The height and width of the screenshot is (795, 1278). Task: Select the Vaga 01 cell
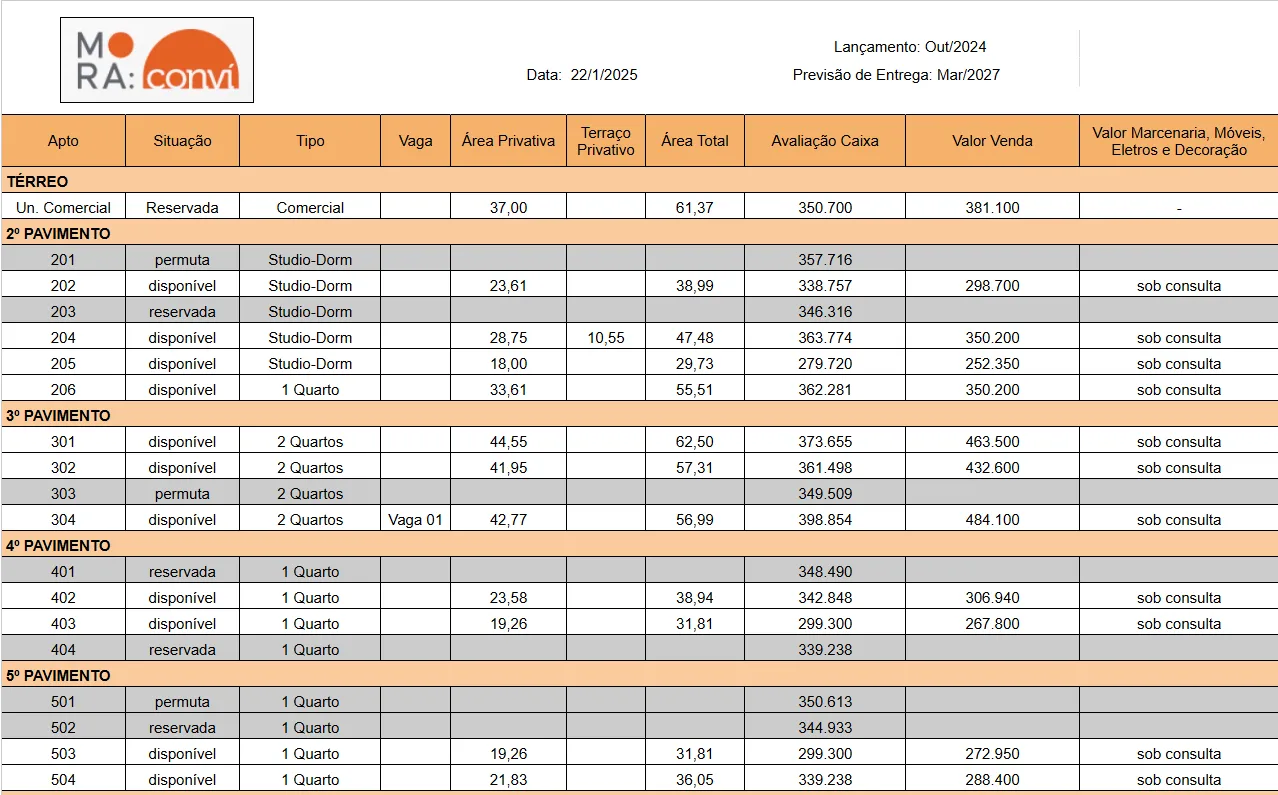click(415, 519)
